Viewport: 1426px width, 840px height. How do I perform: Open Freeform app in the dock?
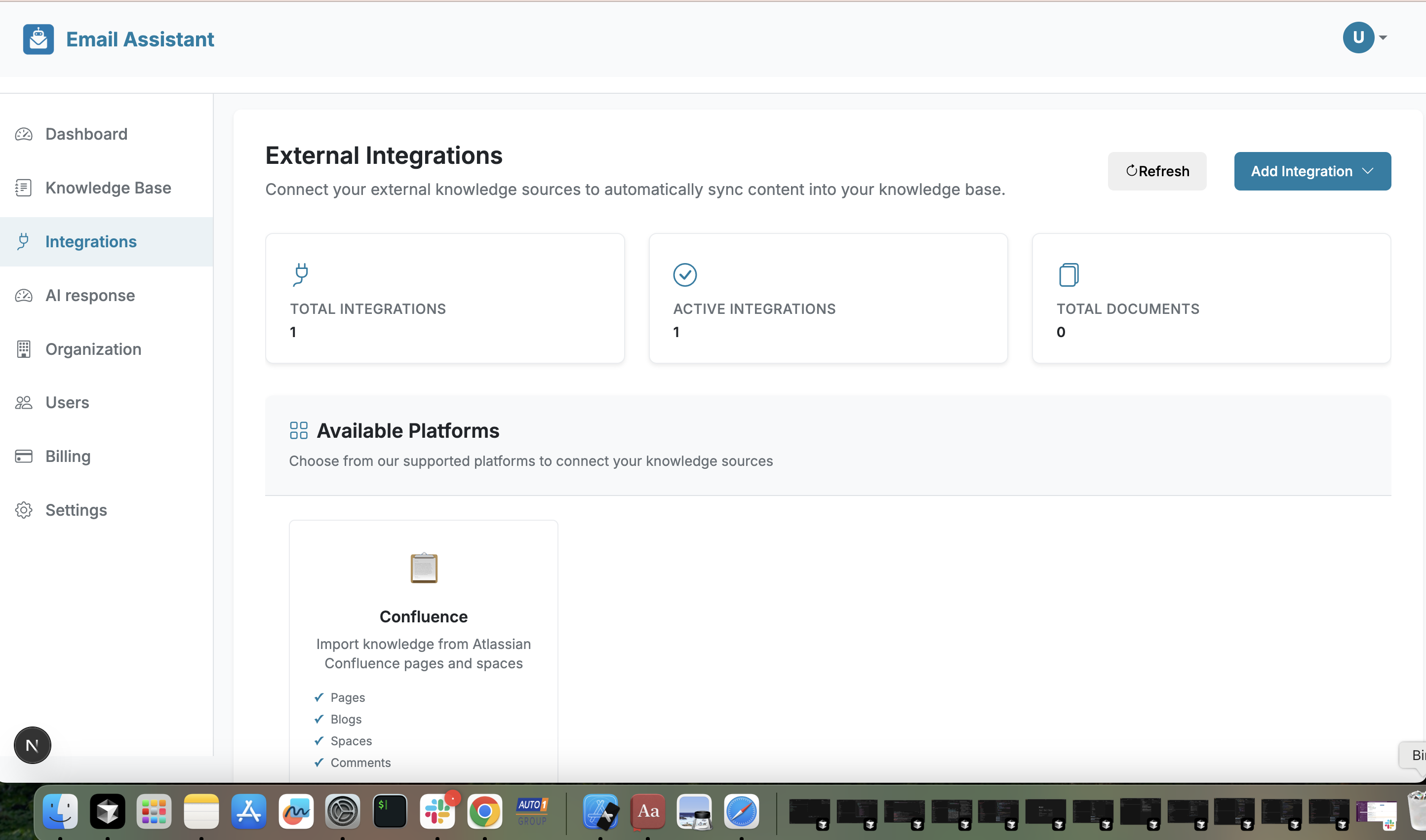(x=296, y=811)
